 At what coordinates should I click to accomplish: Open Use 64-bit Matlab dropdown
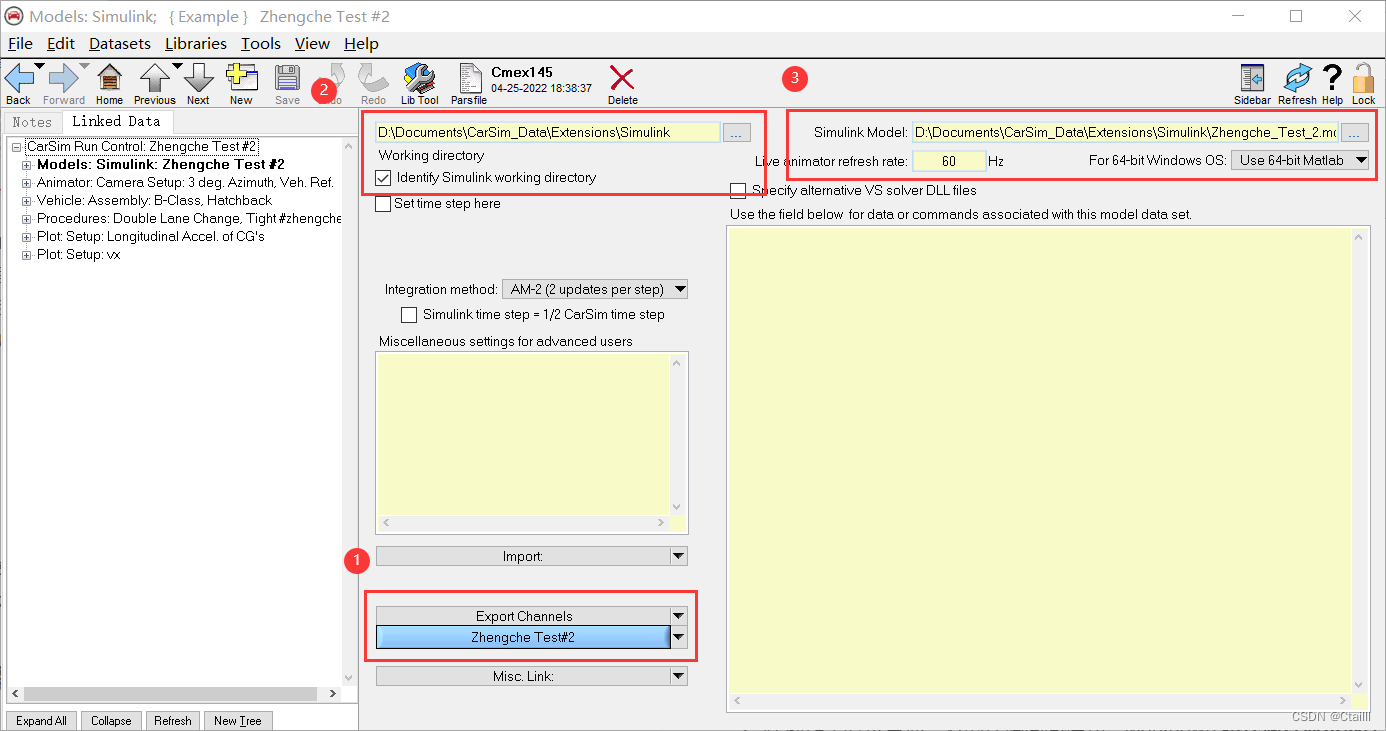tap(1299, 160)
